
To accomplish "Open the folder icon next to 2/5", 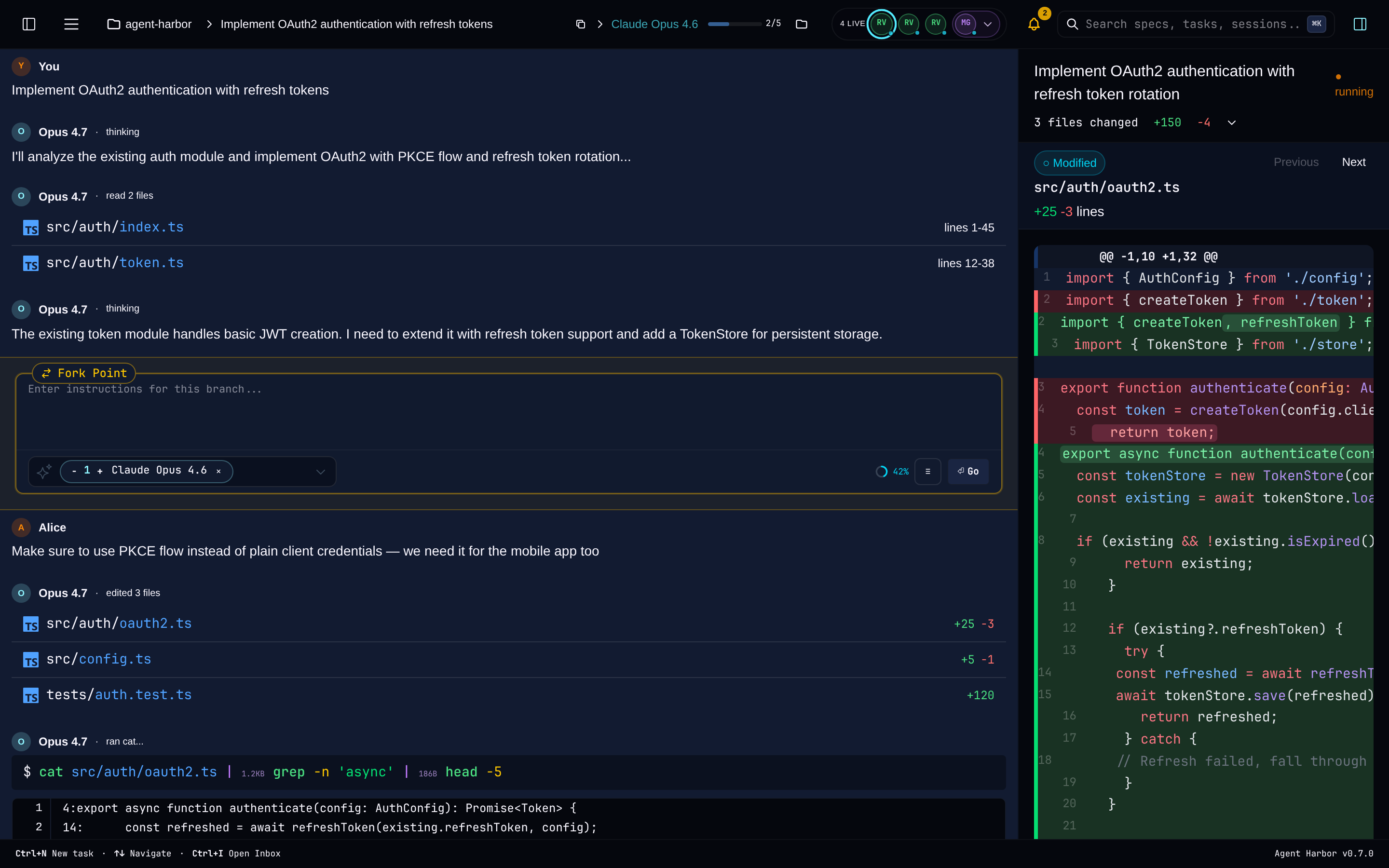I will click(x=801, y=24).
